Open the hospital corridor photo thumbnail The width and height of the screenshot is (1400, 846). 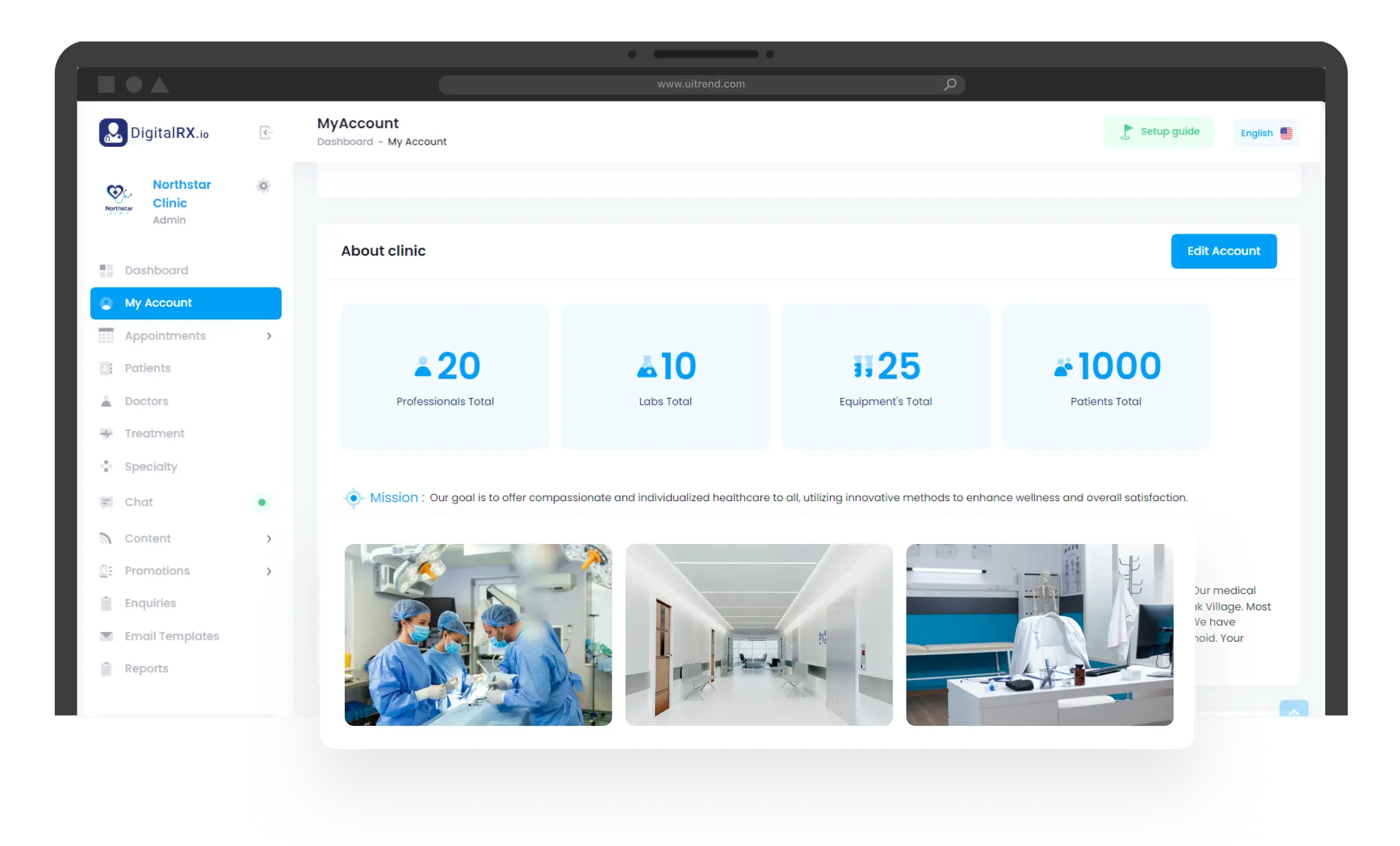758,635
